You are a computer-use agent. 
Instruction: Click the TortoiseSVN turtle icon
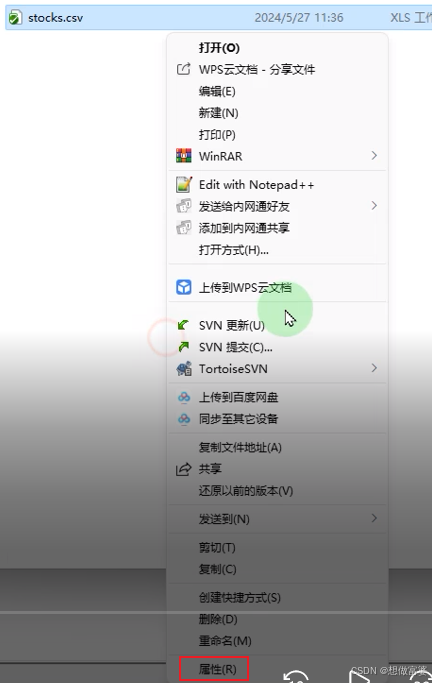click(184, 369)
